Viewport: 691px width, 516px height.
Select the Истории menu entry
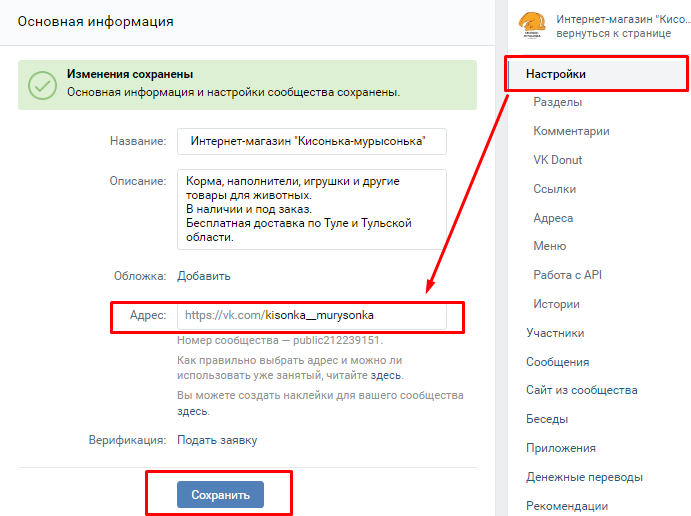pos(556,304)
